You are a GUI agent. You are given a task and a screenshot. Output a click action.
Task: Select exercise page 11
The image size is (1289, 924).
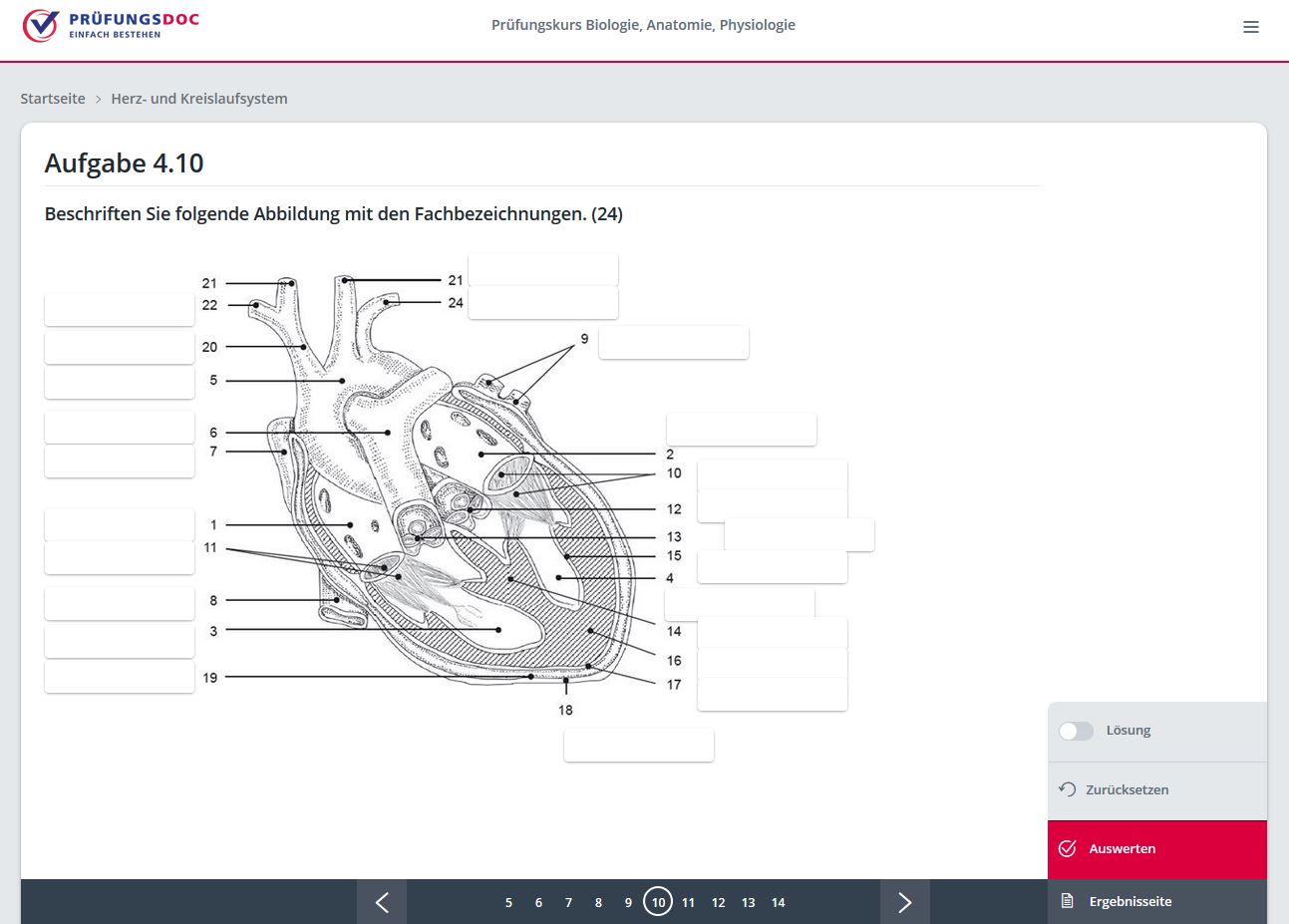[x=688, y=902]
